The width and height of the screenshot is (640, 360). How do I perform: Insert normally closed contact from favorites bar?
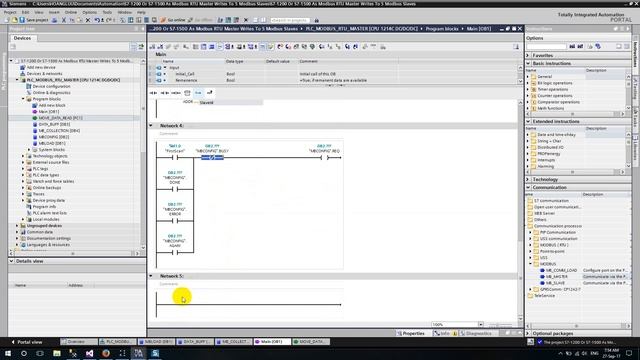(x=164, y=93)
